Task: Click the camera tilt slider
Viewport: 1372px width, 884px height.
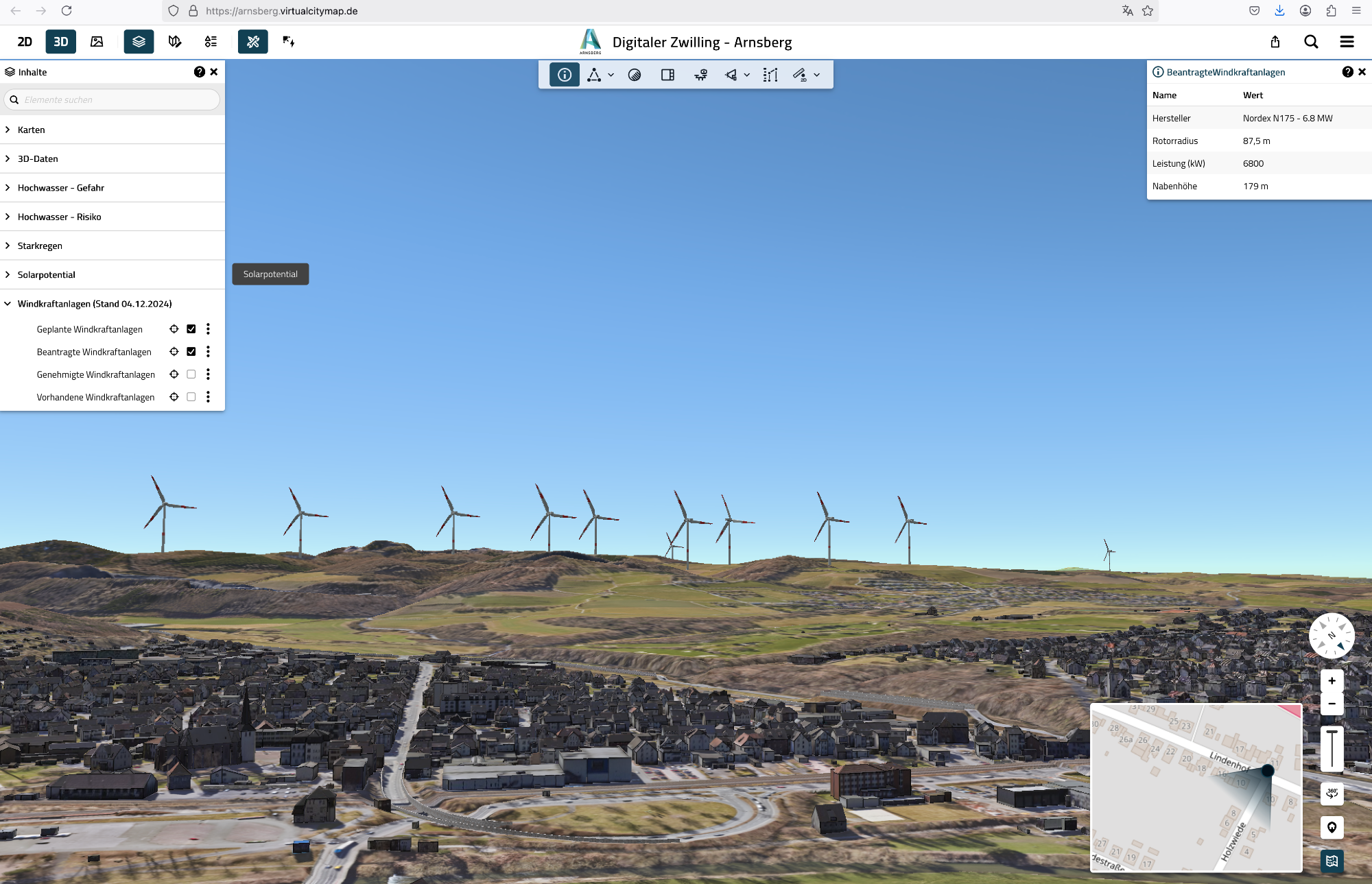Action: 1332,748
